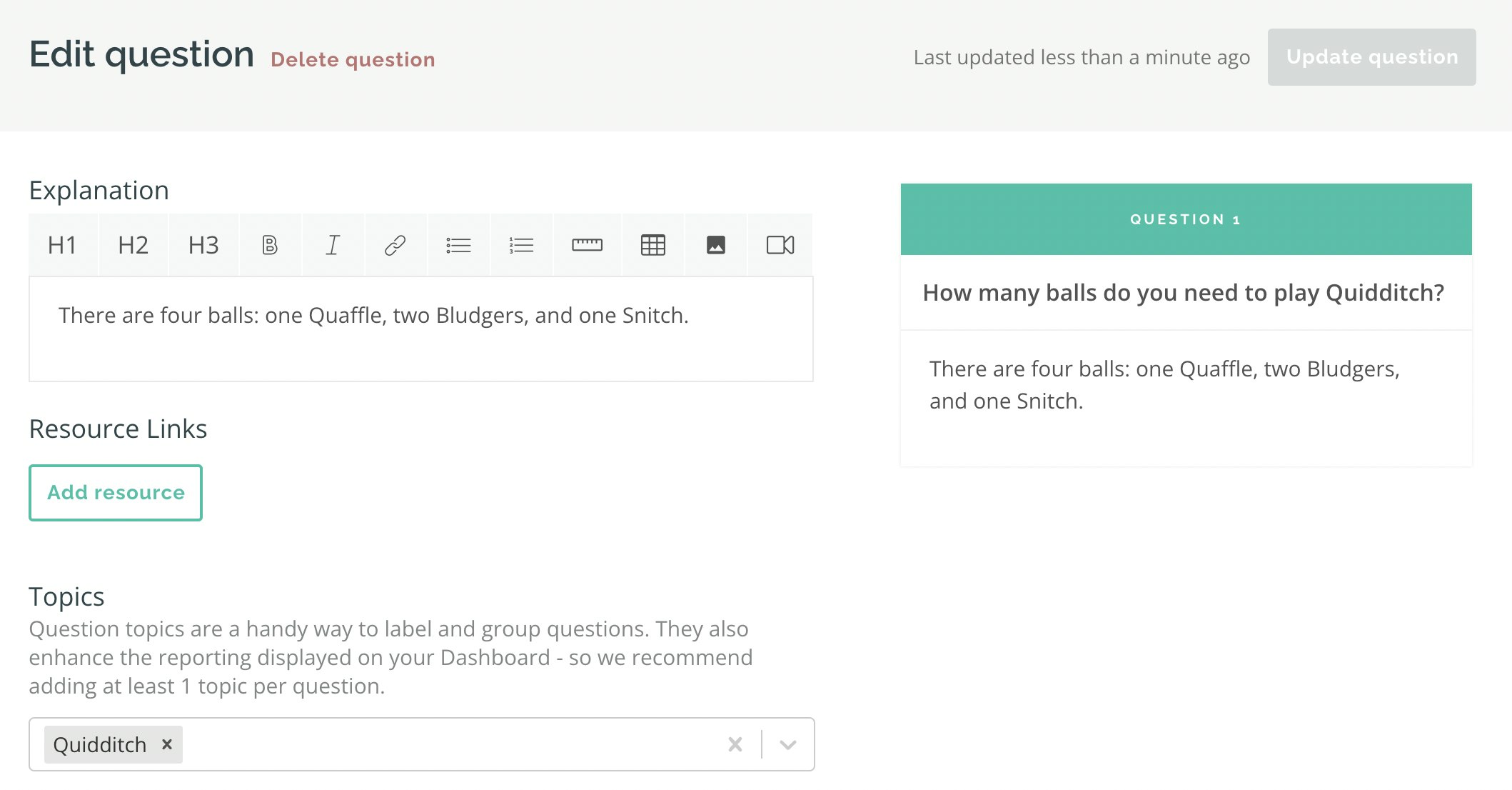Click the Update question button

pyautogui.click(x=1371, y=57)
